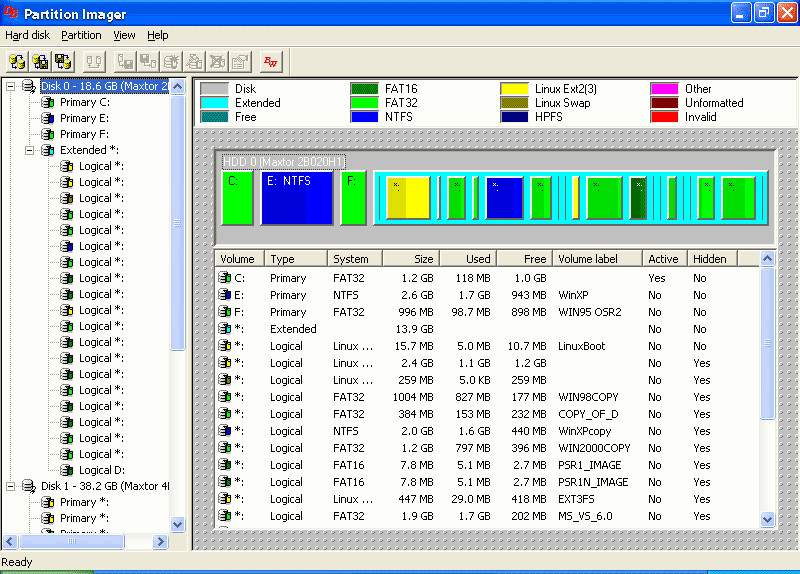Sort by the Used column header
Viewport: 800px width, 574px height.
pos(468,259)
